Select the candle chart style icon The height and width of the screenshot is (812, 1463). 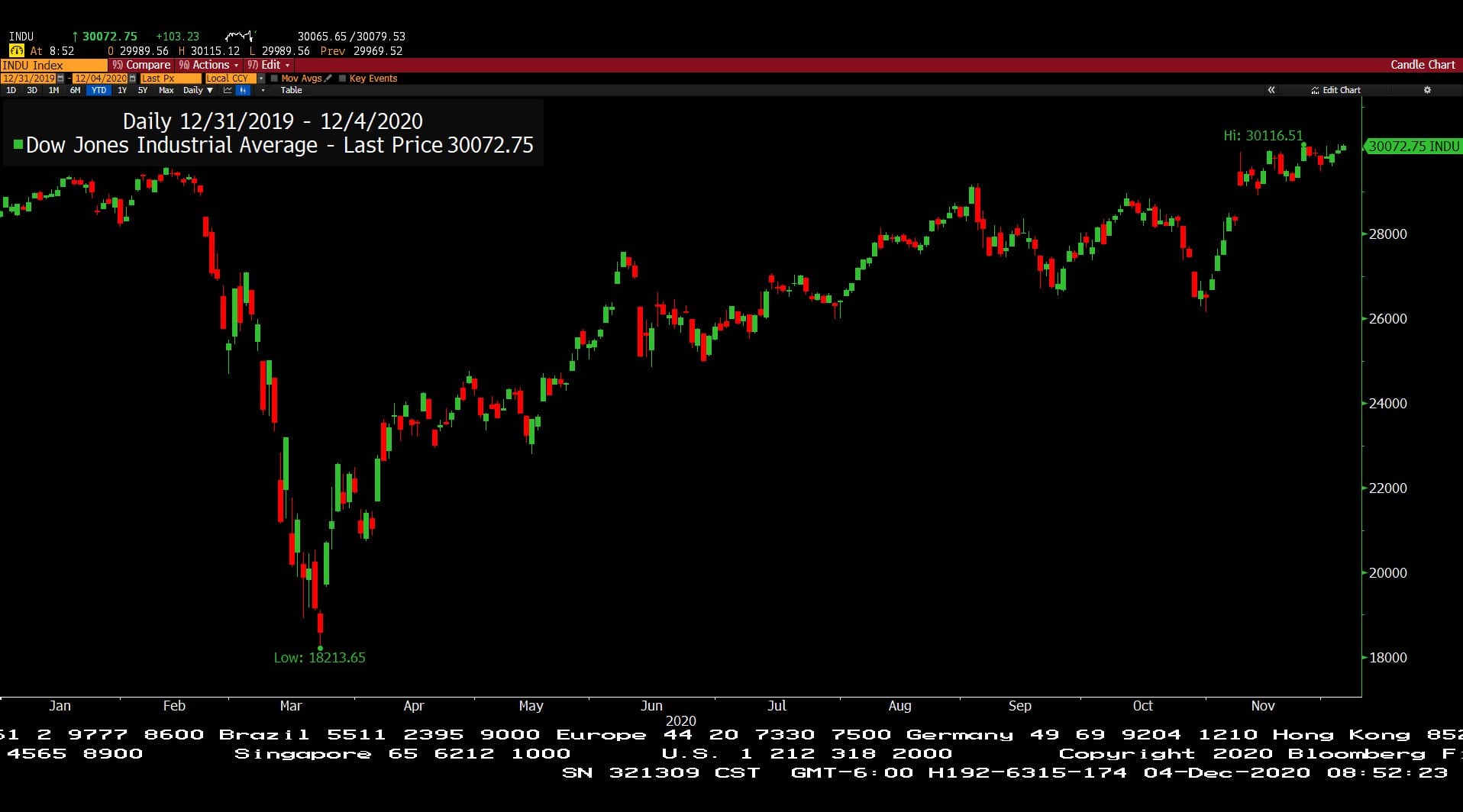(243, 90)
